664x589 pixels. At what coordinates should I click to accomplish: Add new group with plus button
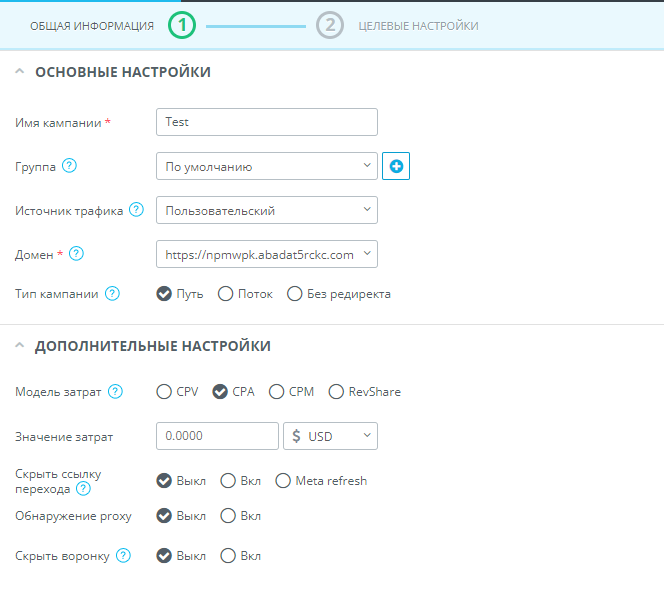(x=396, y=167)
